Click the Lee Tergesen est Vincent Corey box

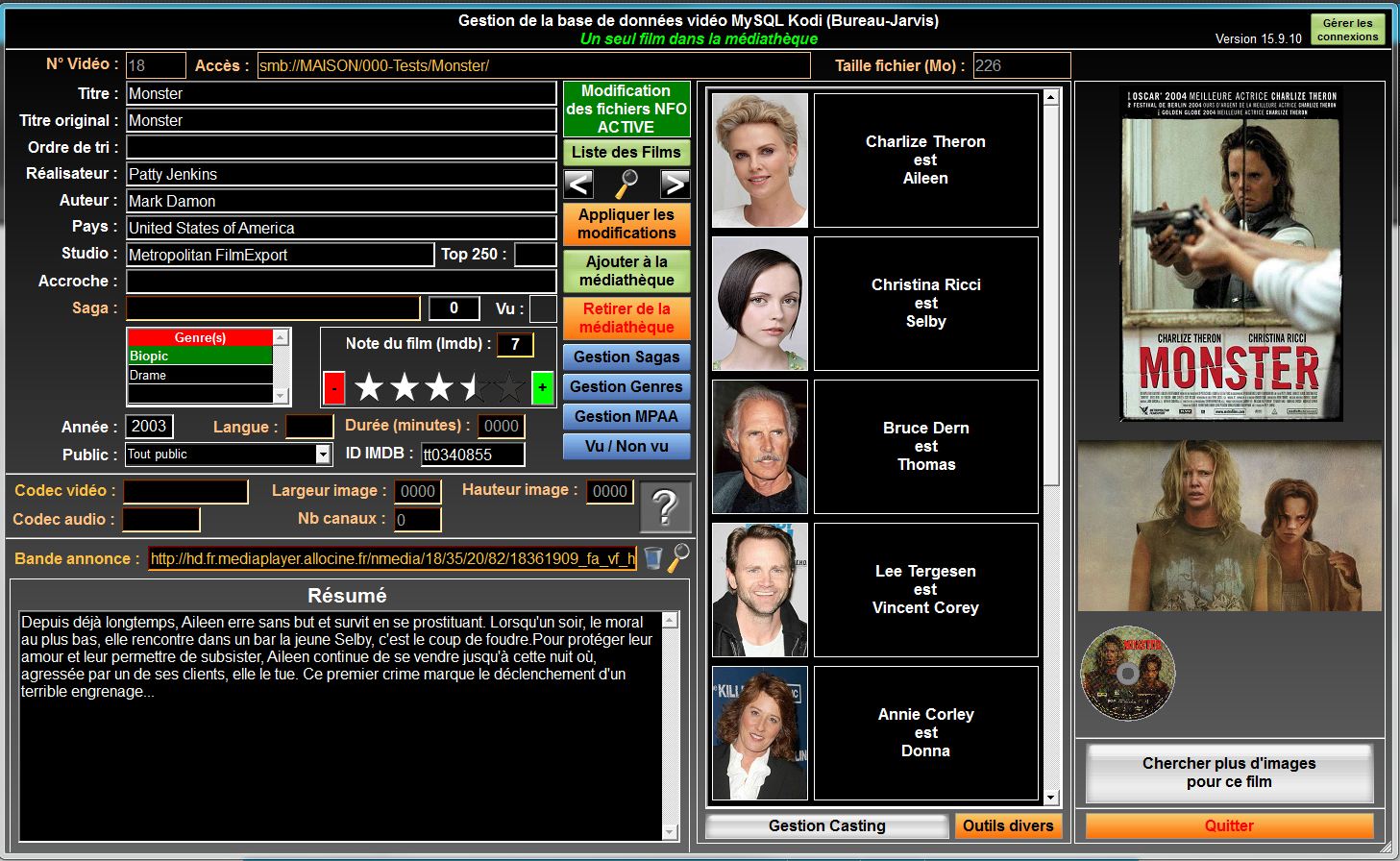coord(926,590)
